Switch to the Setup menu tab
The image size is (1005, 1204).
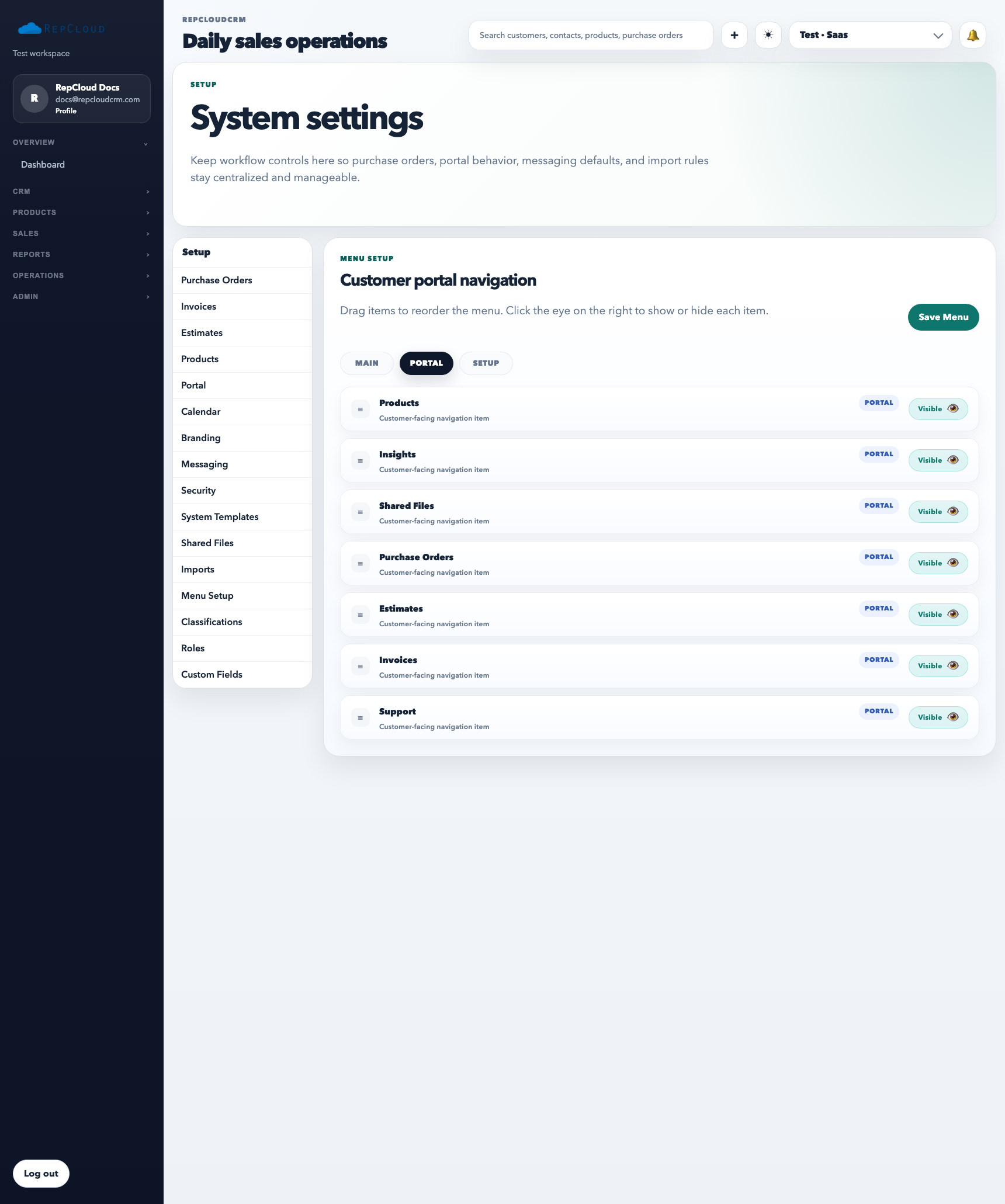(486, 363)
